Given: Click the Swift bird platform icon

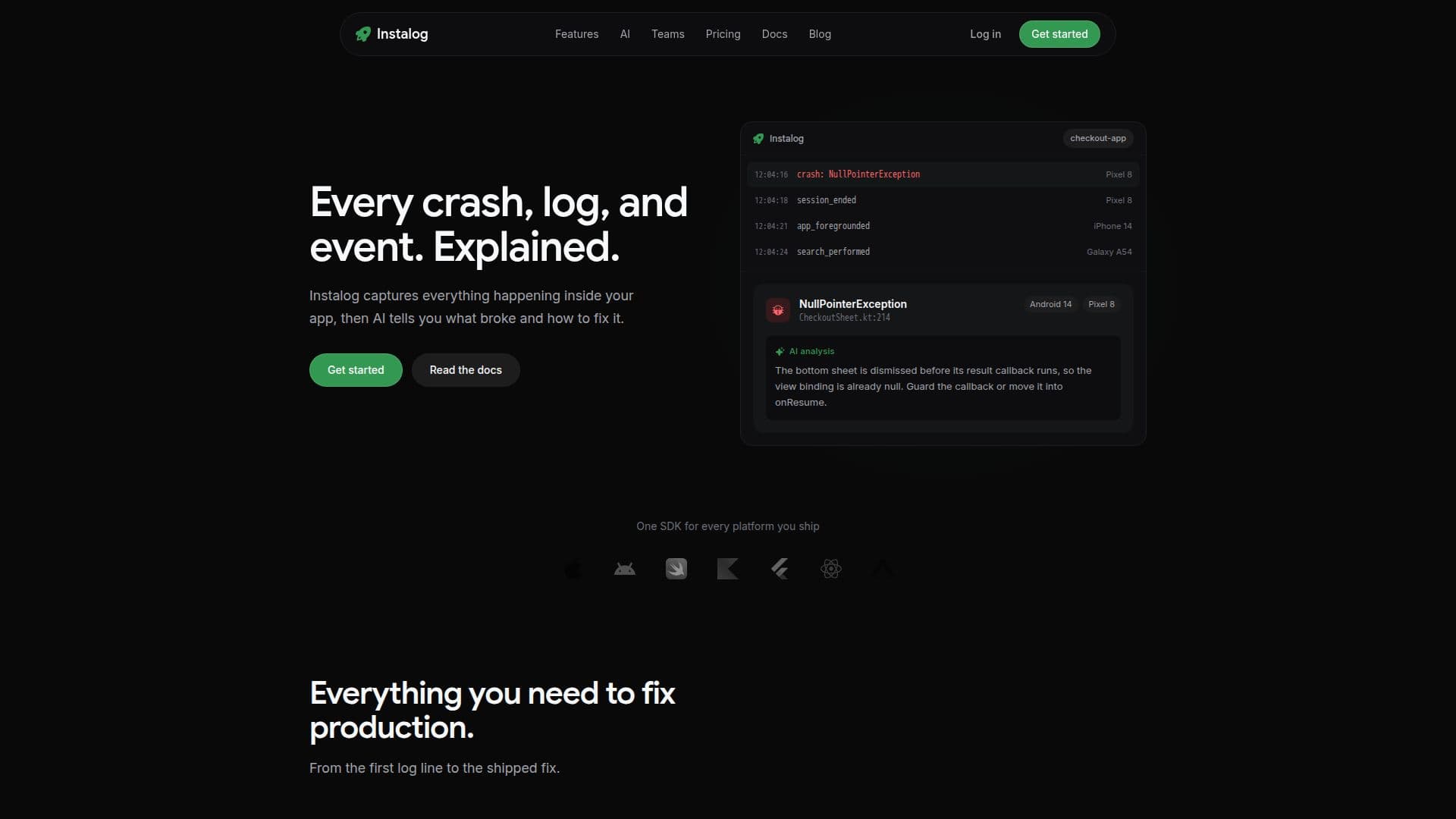Looking at the screenshot, I should coord(676,569).
